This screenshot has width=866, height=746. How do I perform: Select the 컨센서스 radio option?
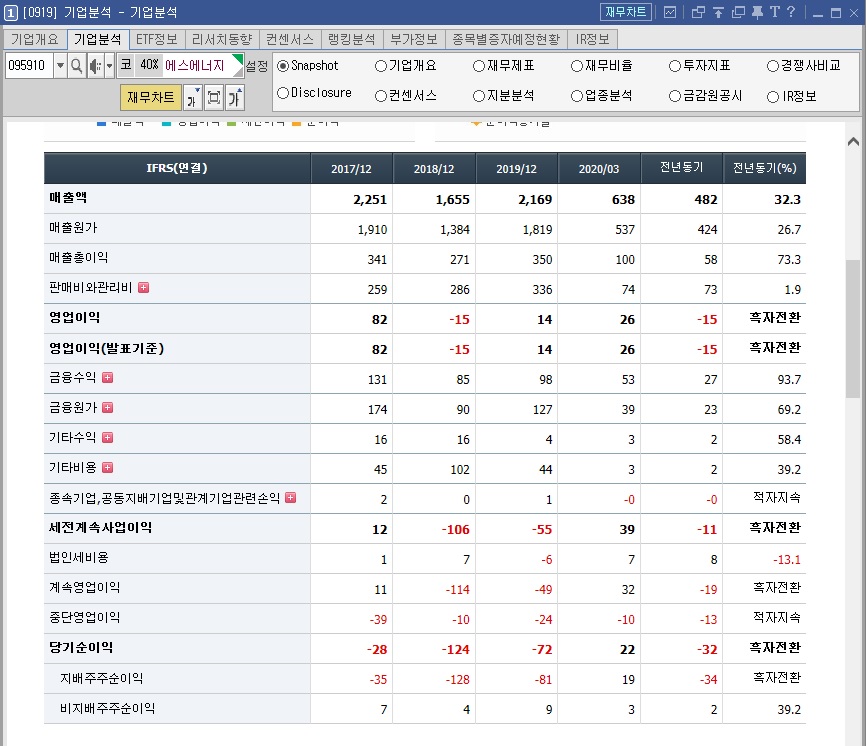click(381, 96)
